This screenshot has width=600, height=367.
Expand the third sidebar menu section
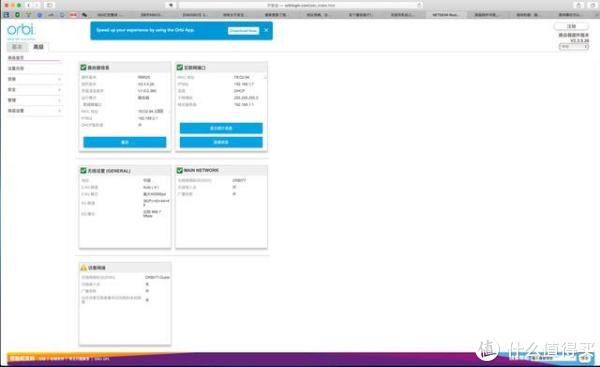[34, 79]
